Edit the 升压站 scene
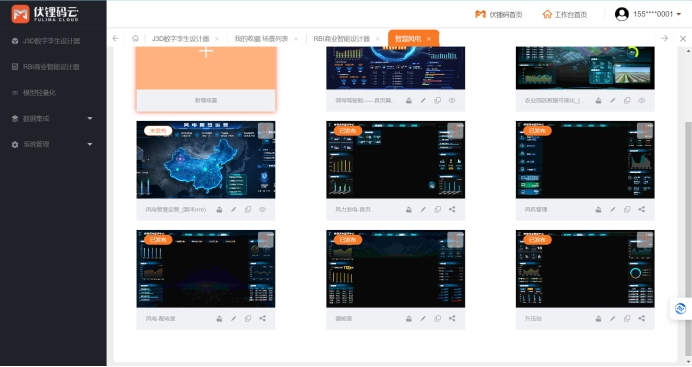 pyautogui.click(x=613, y=318)
